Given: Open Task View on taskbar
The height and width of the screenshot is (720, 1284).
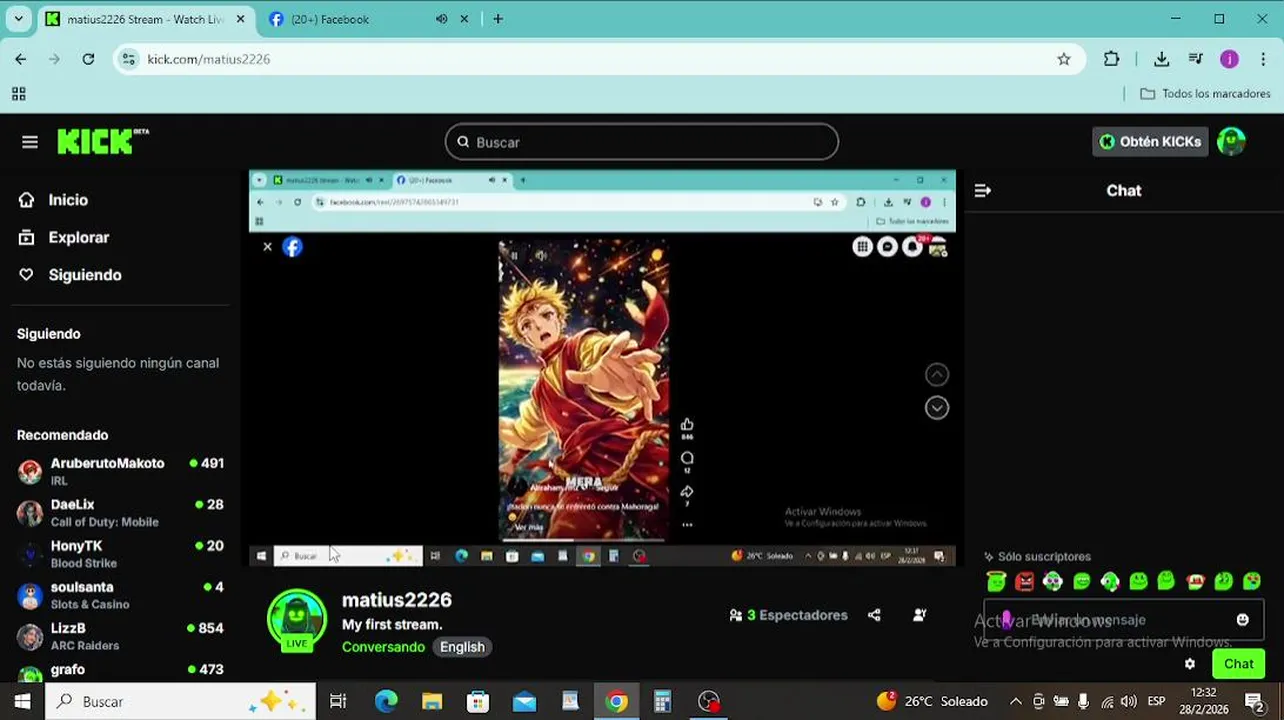Looking at the screenshot, I should click(338, 702).
